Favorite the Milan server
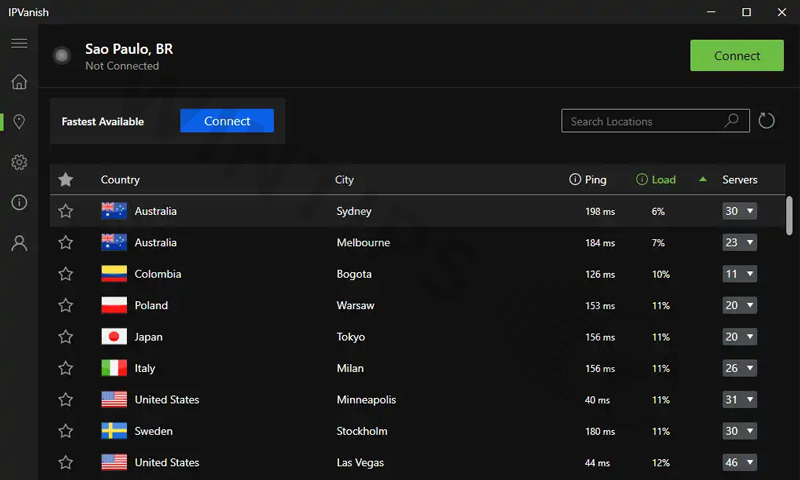800x480 pixels. pyautogui.click(x=65, y=368)
